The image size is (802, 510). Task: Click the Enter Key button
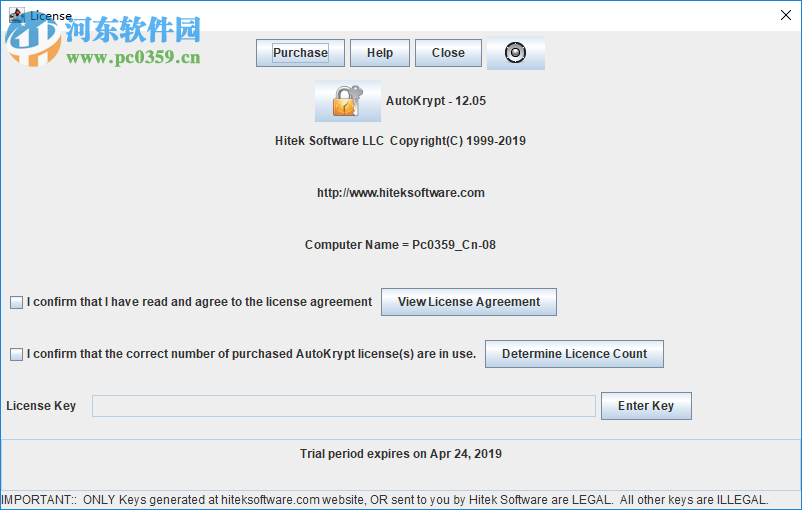[646, 406]
